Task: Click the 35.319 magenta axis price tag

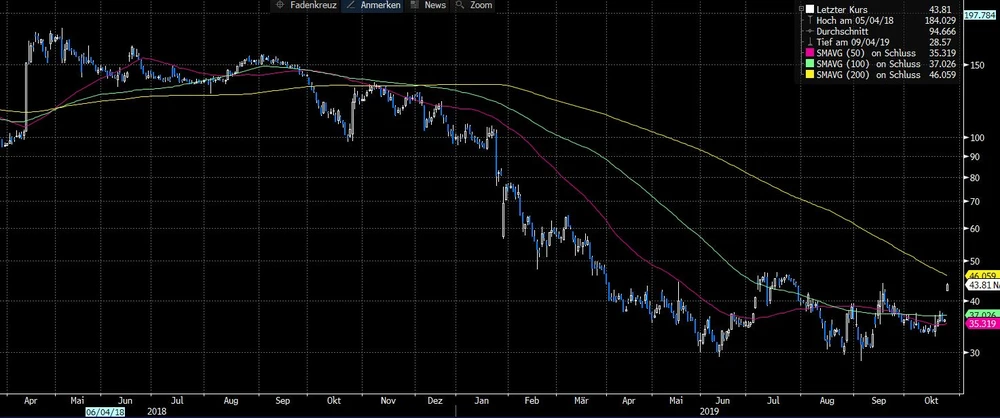Action: click(978, 324)
